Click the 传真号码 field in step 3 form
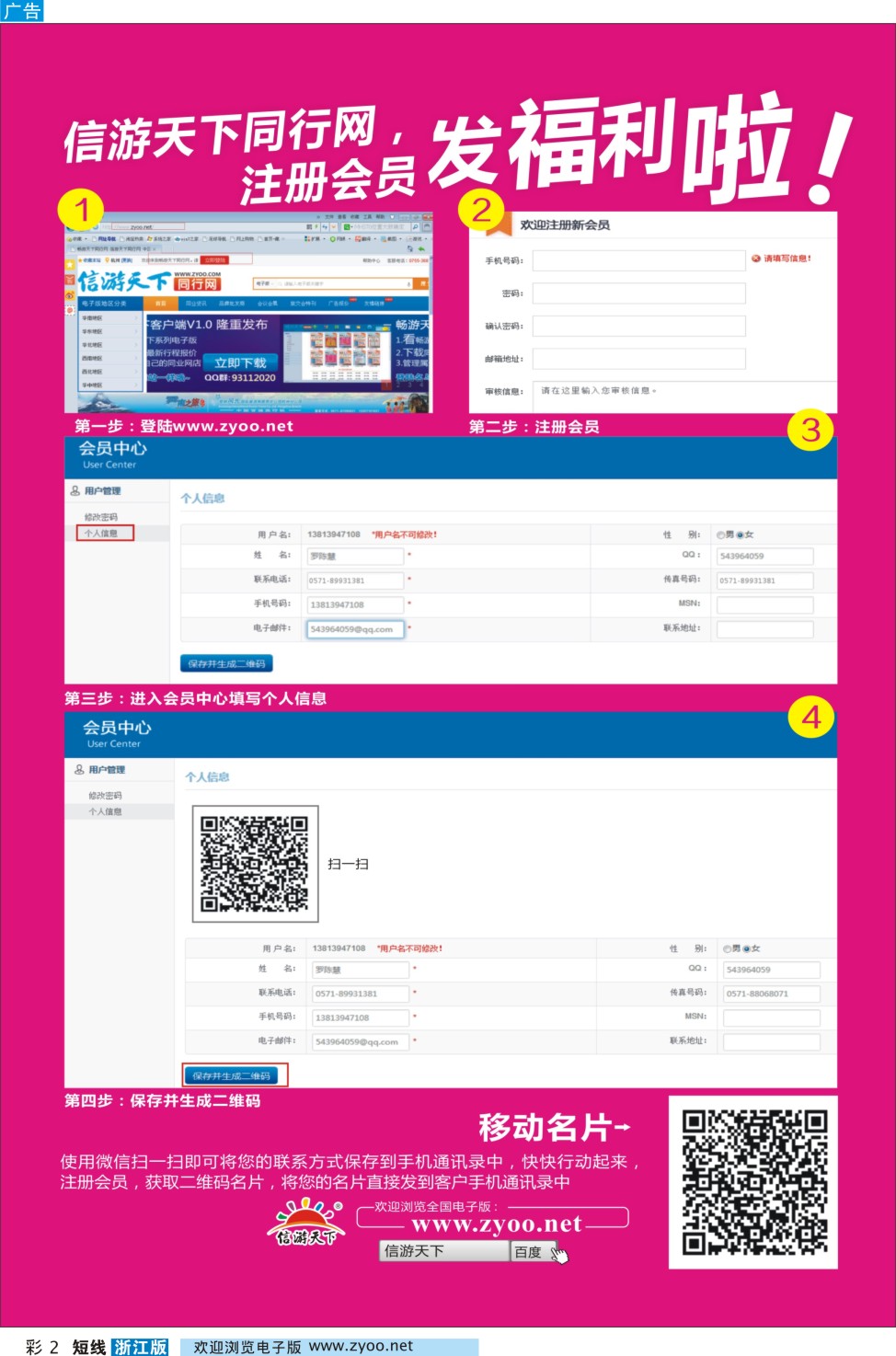896x1356 pixels. click(765, 580)
